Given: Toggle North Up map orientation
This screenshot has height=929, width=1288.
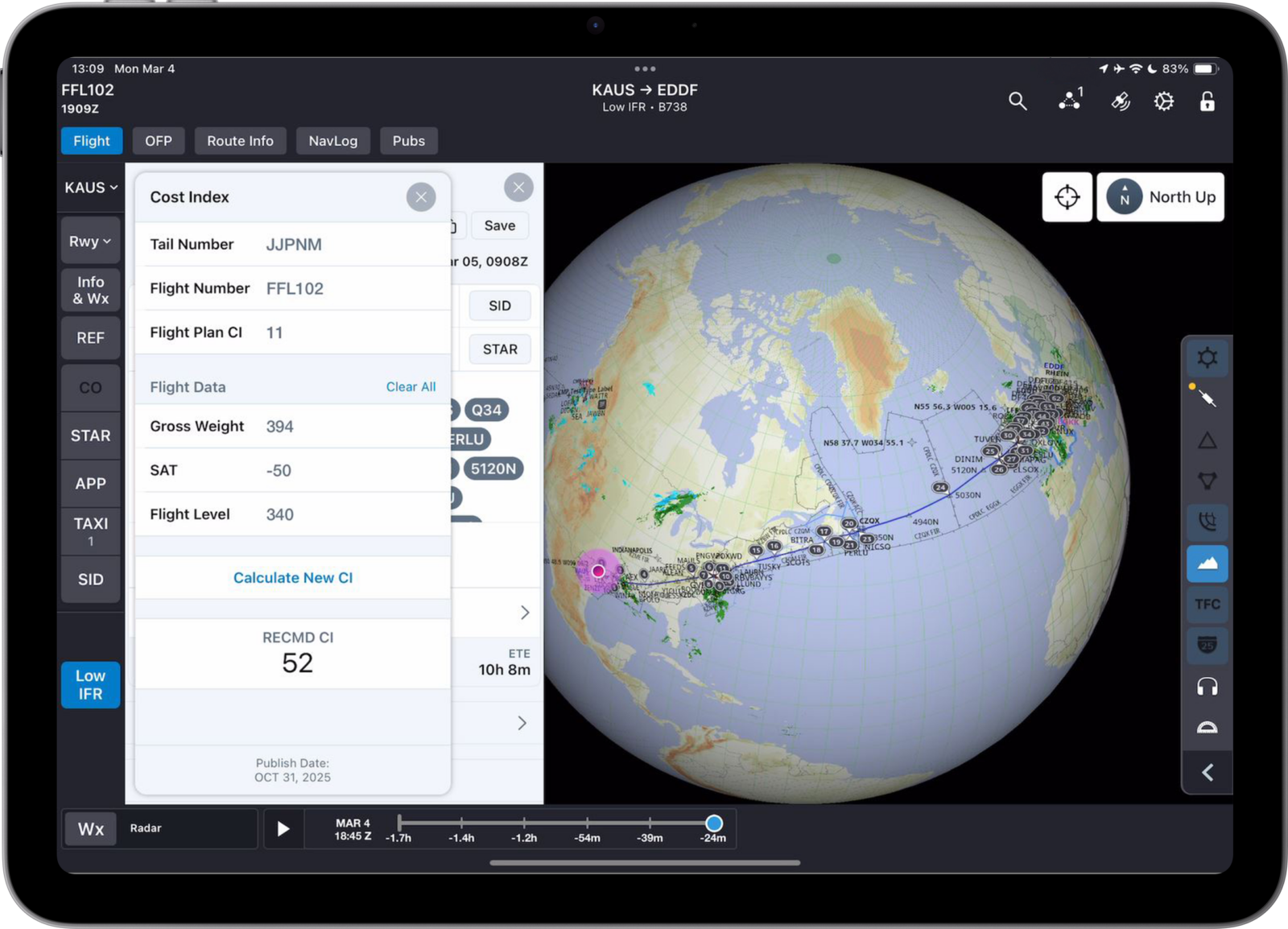Looking at the screenshot, I should point(1160,196).
